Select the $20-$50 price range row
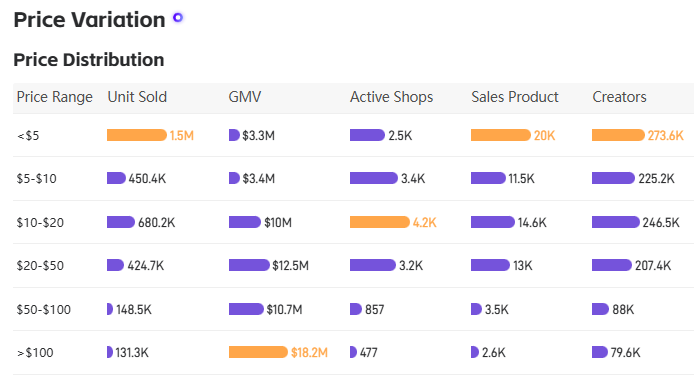Screen dimensions: 694x385 coord(353,266)
